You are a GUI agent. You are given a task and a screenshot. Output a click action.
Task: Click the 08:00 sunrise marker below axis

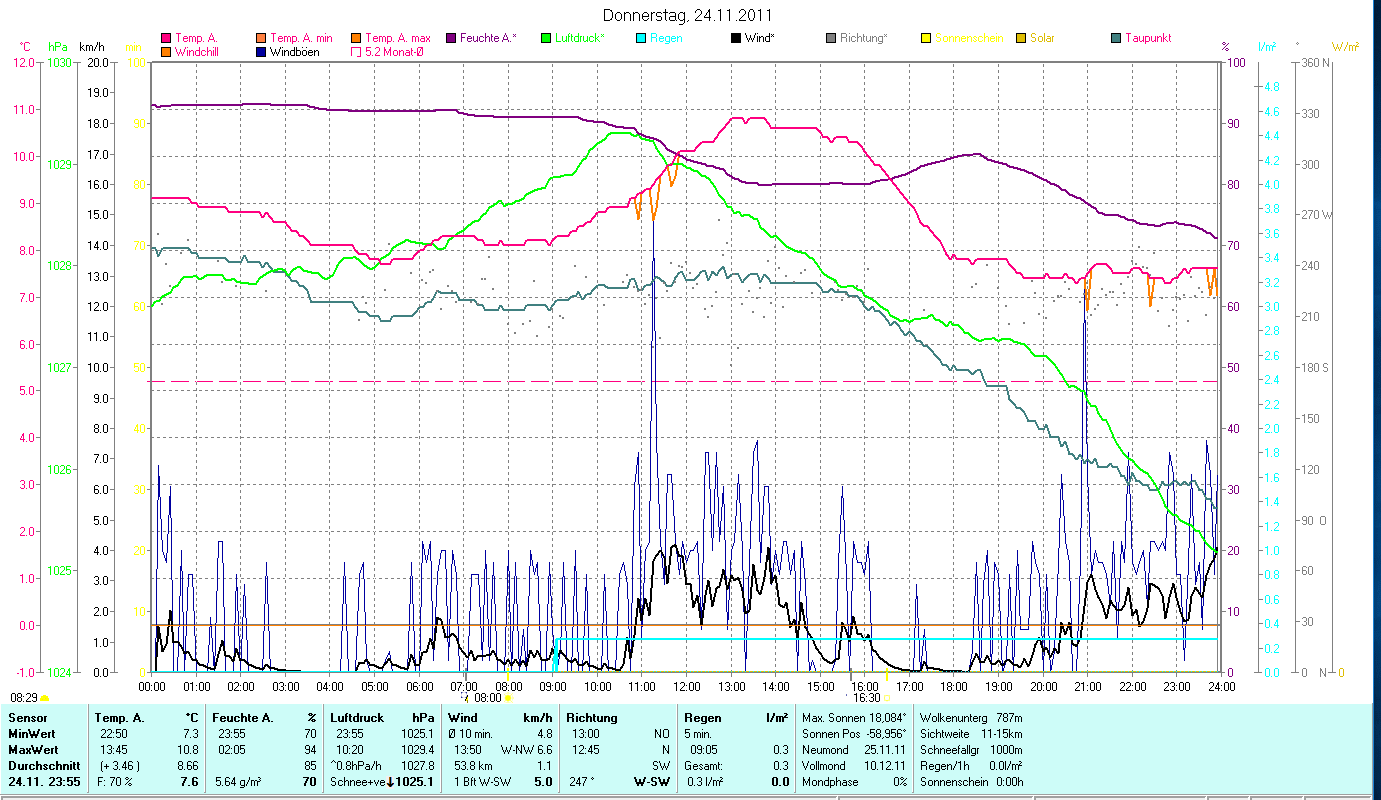pyautogui.click(x=488, y=698)
